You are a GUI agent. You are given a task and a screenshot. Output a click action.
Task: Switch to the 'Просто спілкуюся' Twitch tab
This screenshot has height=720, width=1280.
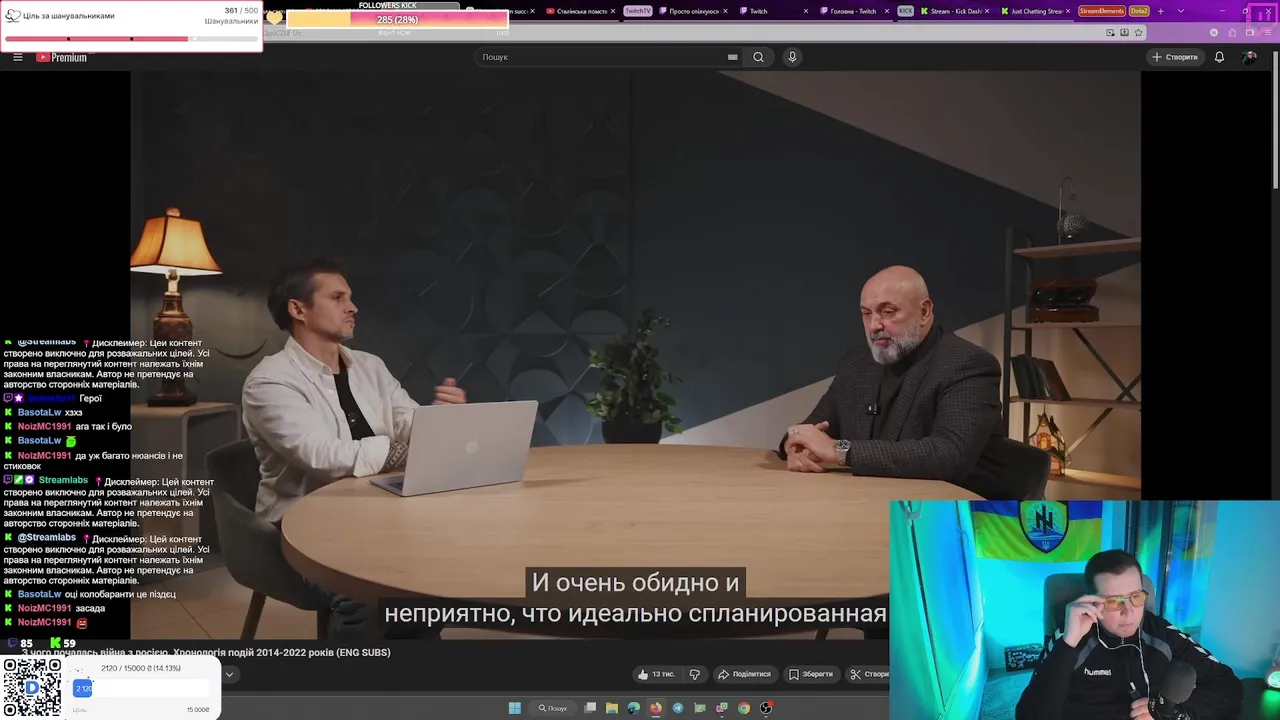point(695,11)
